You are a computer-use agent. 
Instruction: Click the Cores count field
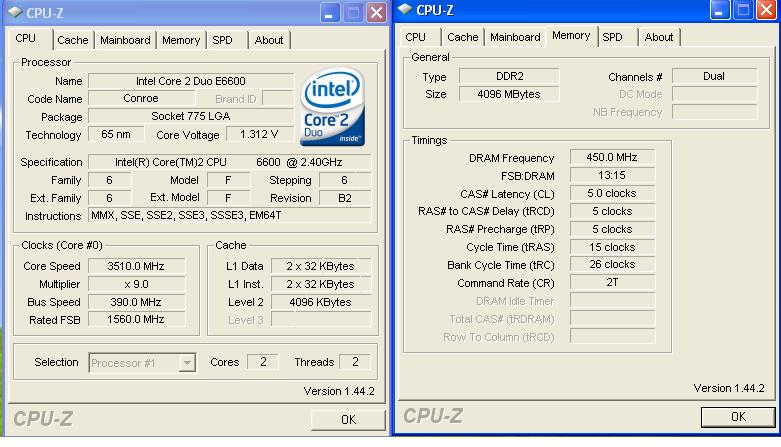(263, 362)
